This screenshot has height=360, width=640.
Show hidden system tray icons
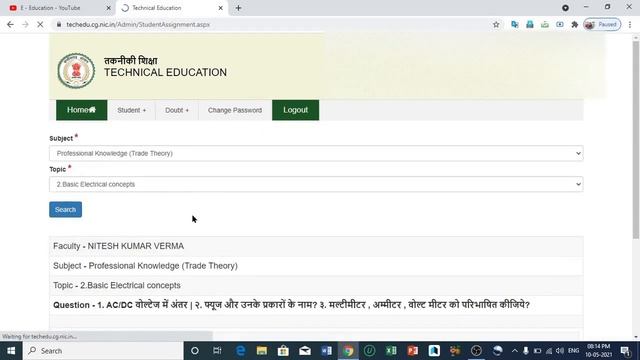[515, 351]
